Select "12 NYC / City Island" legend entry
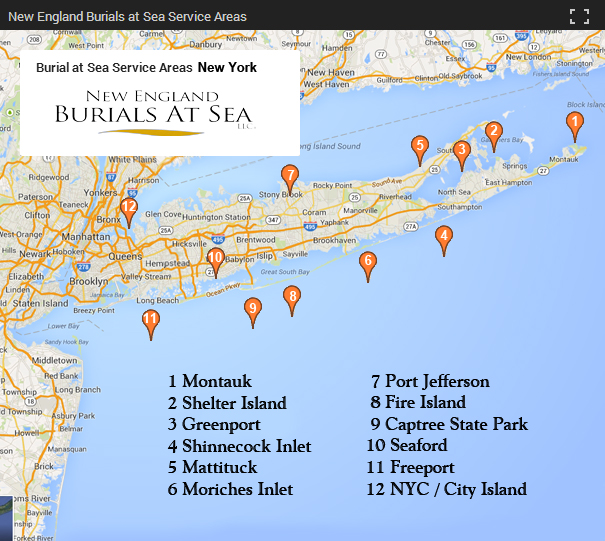605x541 pixels. click(x=446, y=490)
